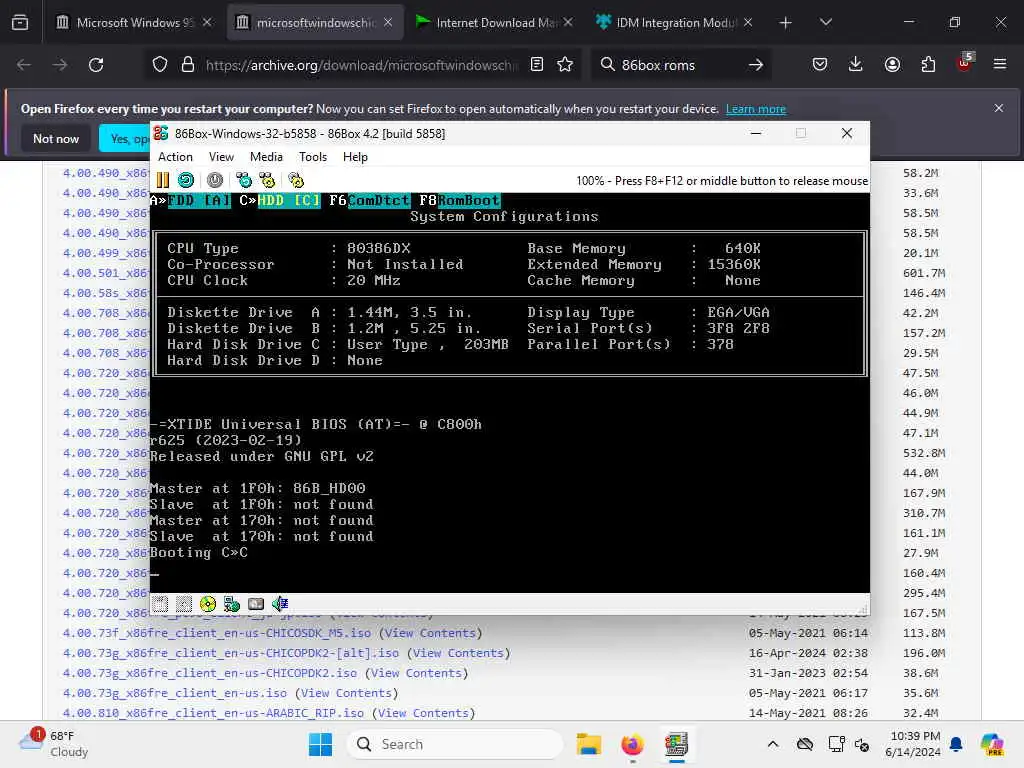Open the Media menu in 86Box

coord(266,157)
